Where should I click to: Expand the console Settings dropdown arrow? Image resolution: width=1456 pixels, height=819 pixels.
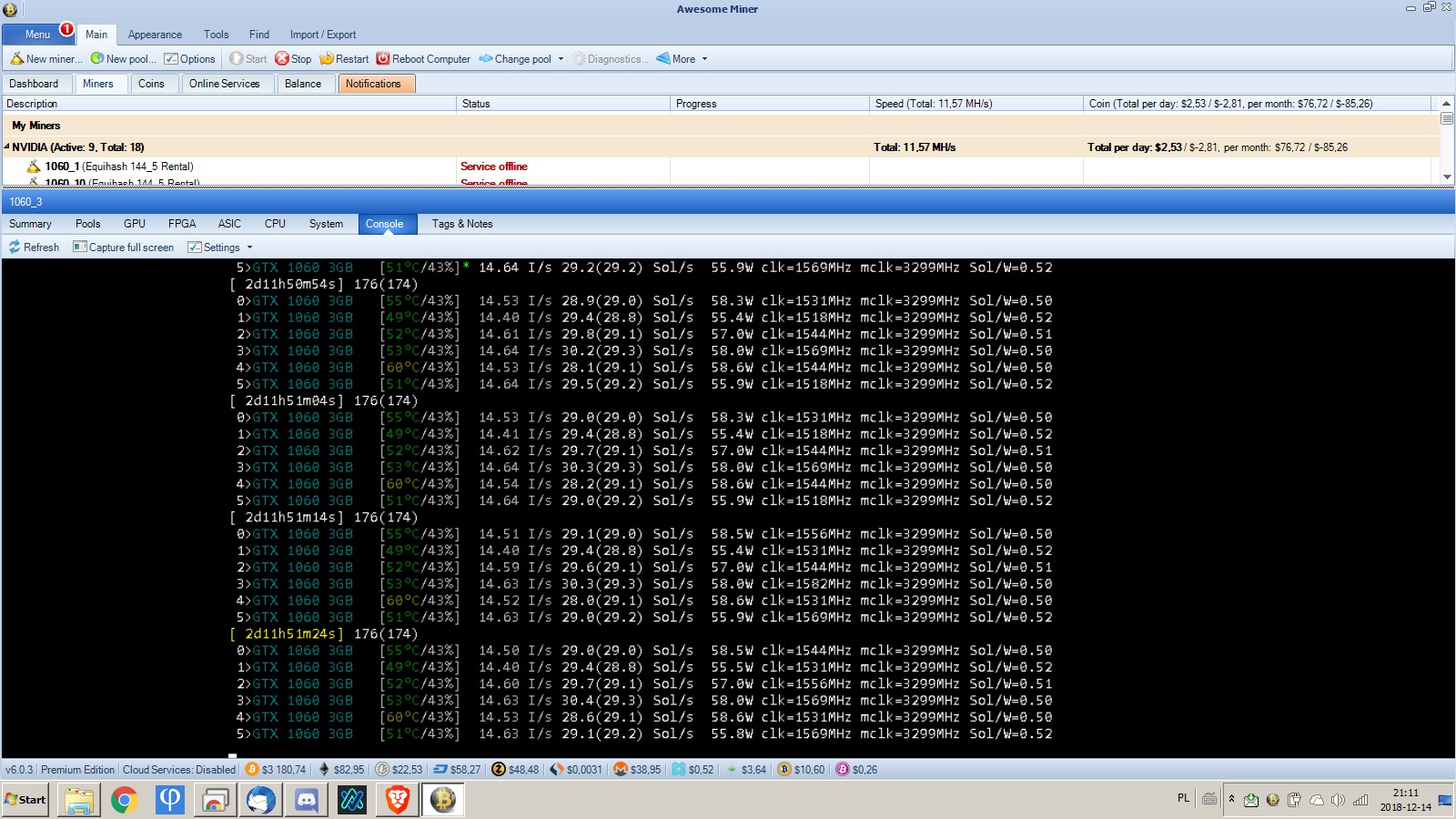pyautogui.click(x=249, y=248)
